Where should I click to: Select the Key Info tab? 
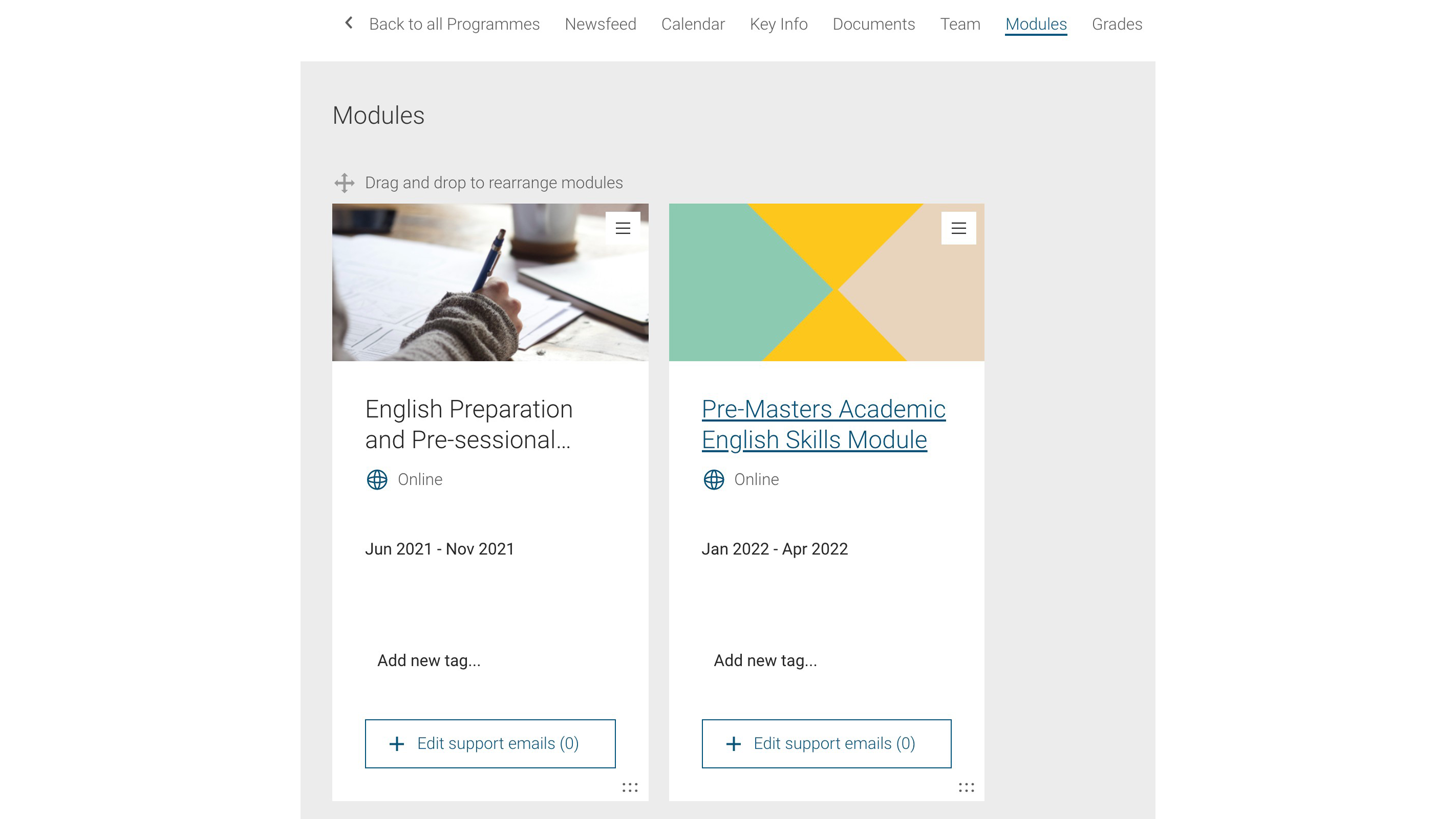pos(778,24)
